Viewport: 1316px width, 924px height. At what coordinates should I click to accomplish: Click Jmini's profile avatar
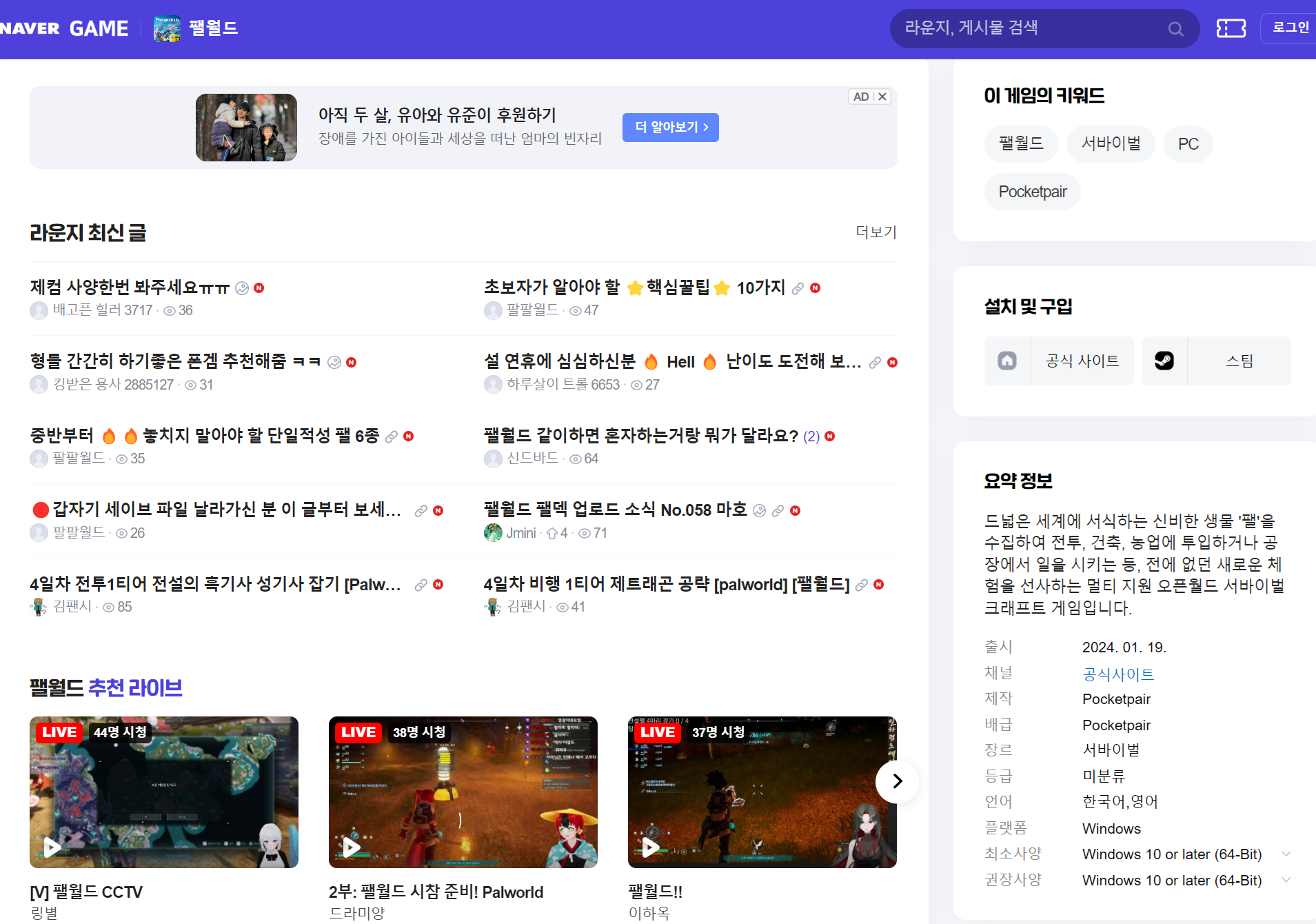click(493, 532)
